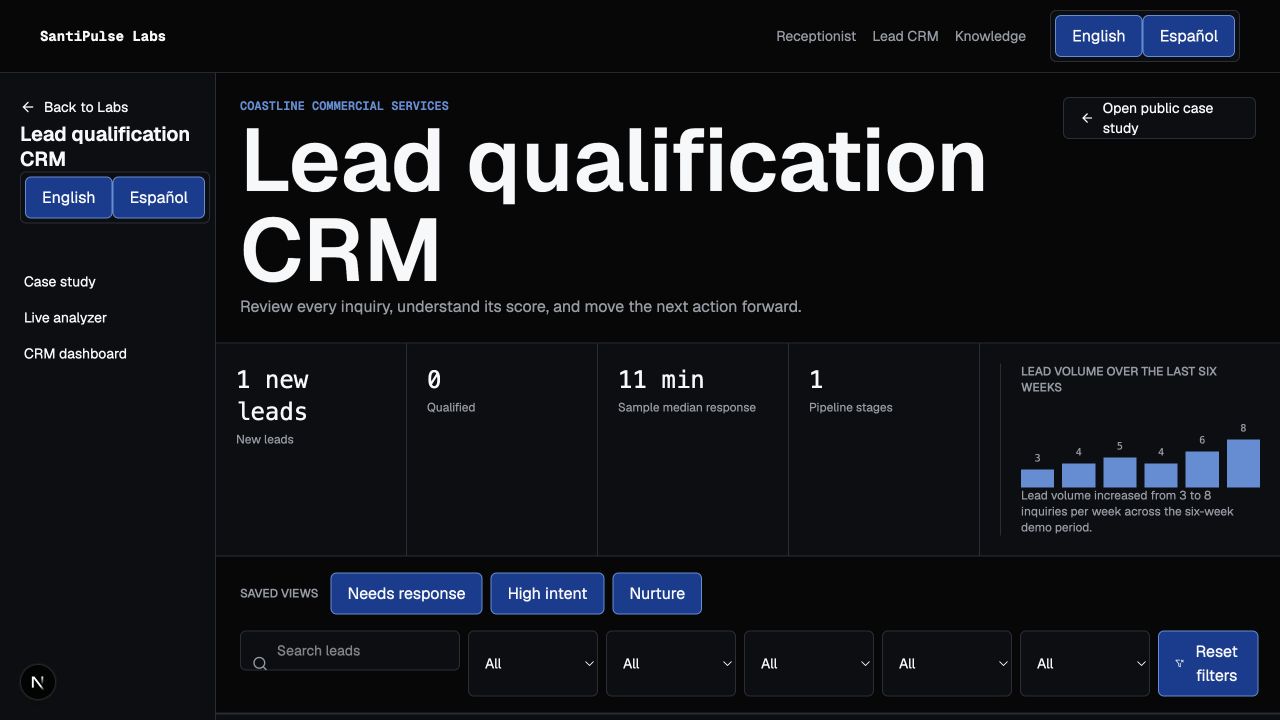Click the chart bar labeled 6
The height and width of the screenshot is (720, 1280).
point(1202,469)
